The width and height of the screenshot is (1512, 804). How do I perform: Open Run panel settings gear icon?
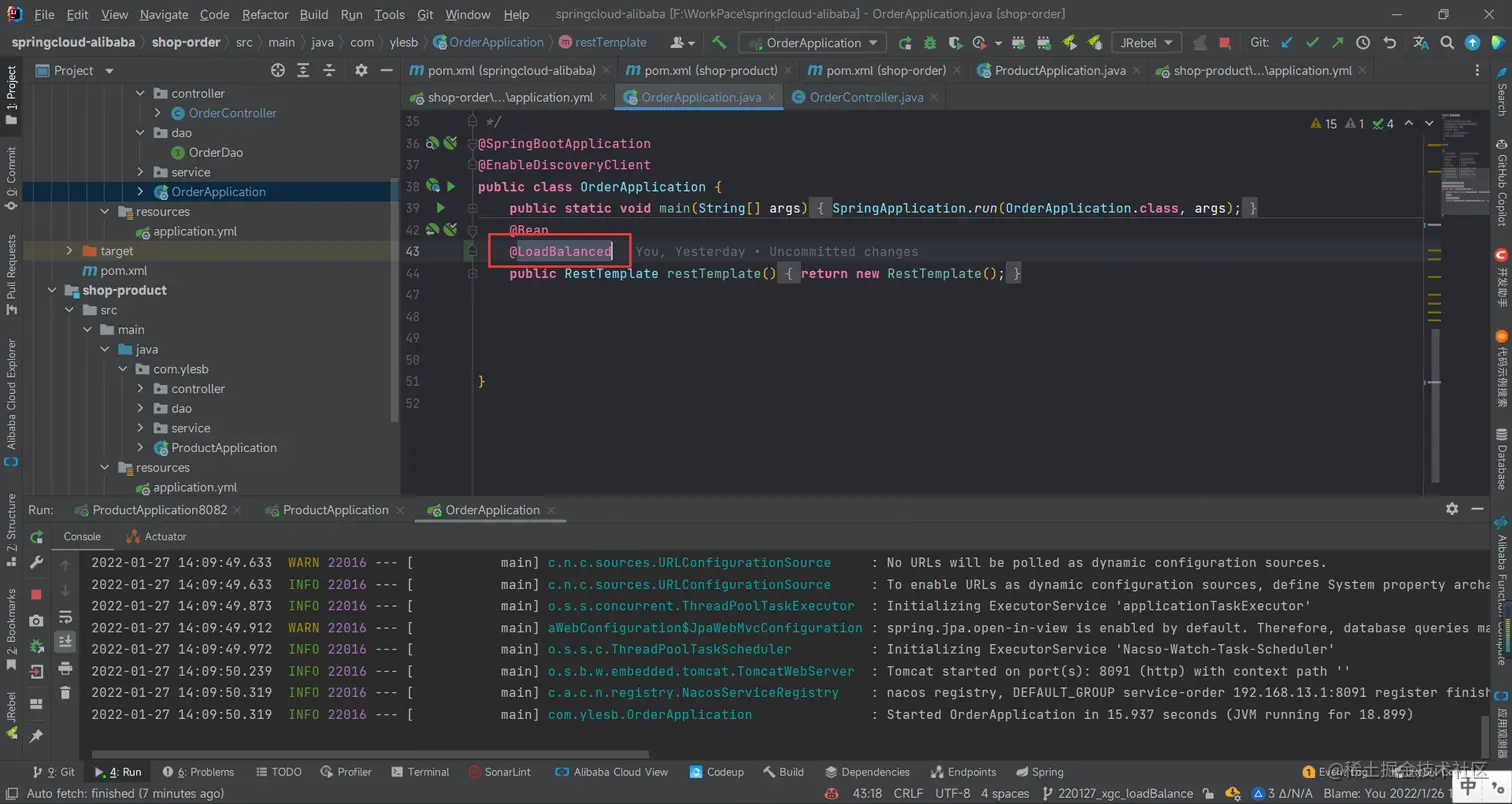click(x=1452, y=509)
